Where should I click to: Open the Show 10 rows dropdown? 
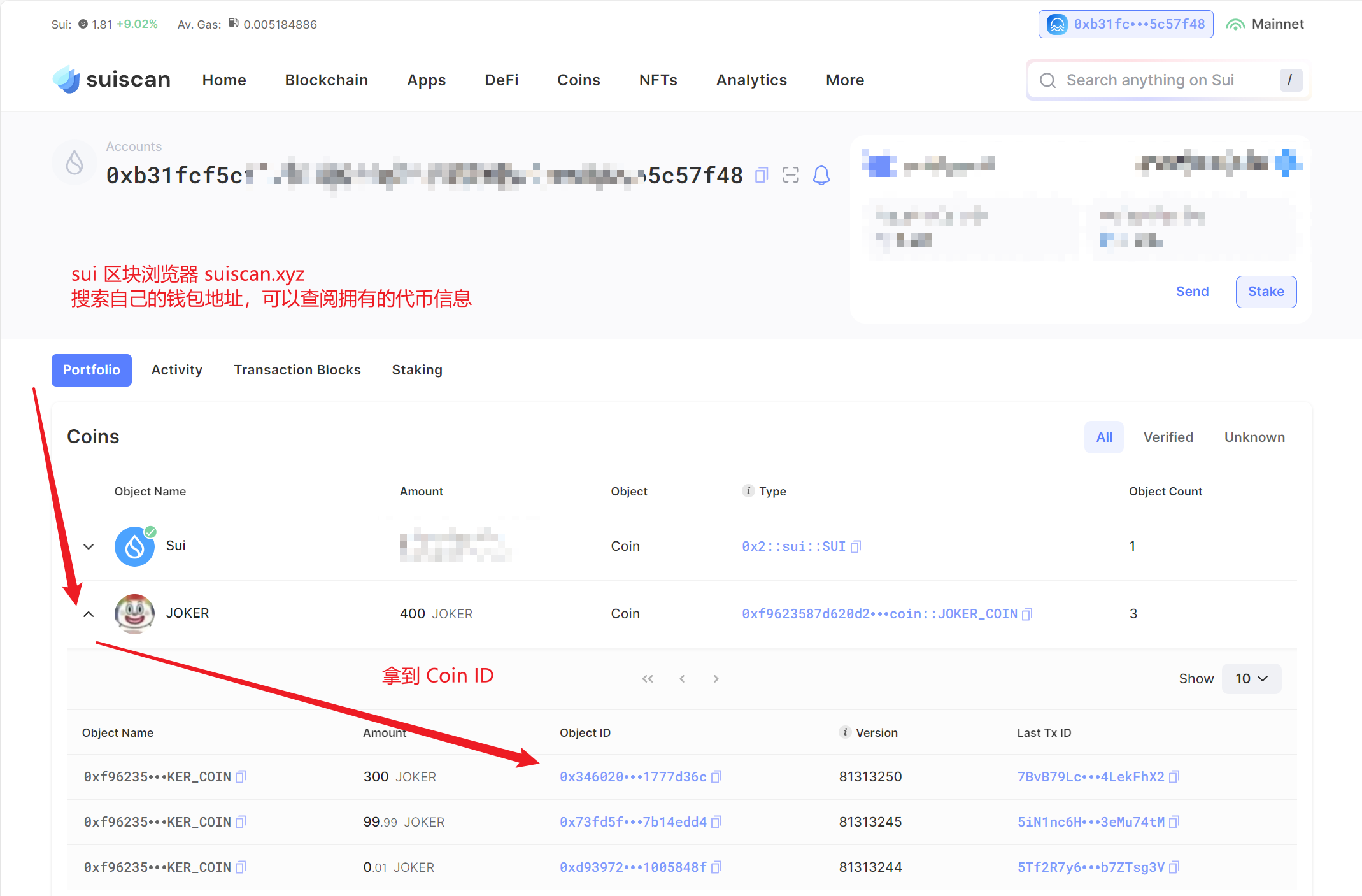(1251, 679)
